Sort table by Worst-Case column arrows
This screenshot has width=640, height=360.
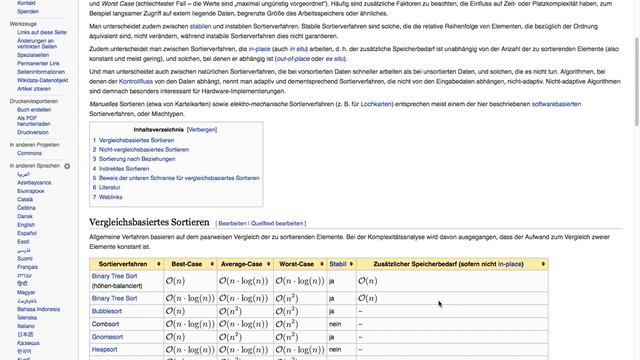click(x=322, y=264)
